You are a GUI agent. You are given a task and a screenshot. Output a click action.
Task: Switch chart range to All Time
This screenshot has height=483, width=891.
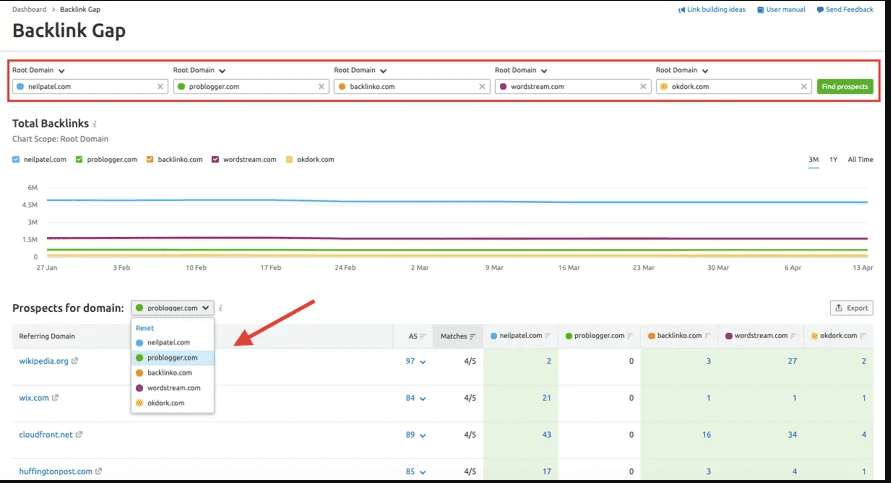point(860,160)
